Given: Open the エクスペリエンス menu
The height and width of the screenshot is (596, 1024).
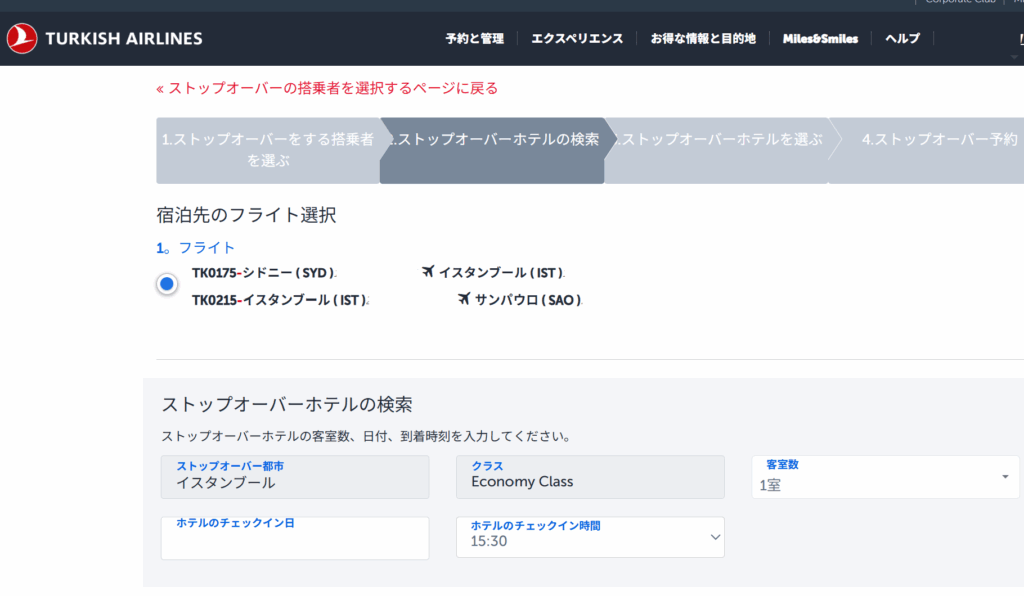Looking at the screenshot, I should [577, 39].
